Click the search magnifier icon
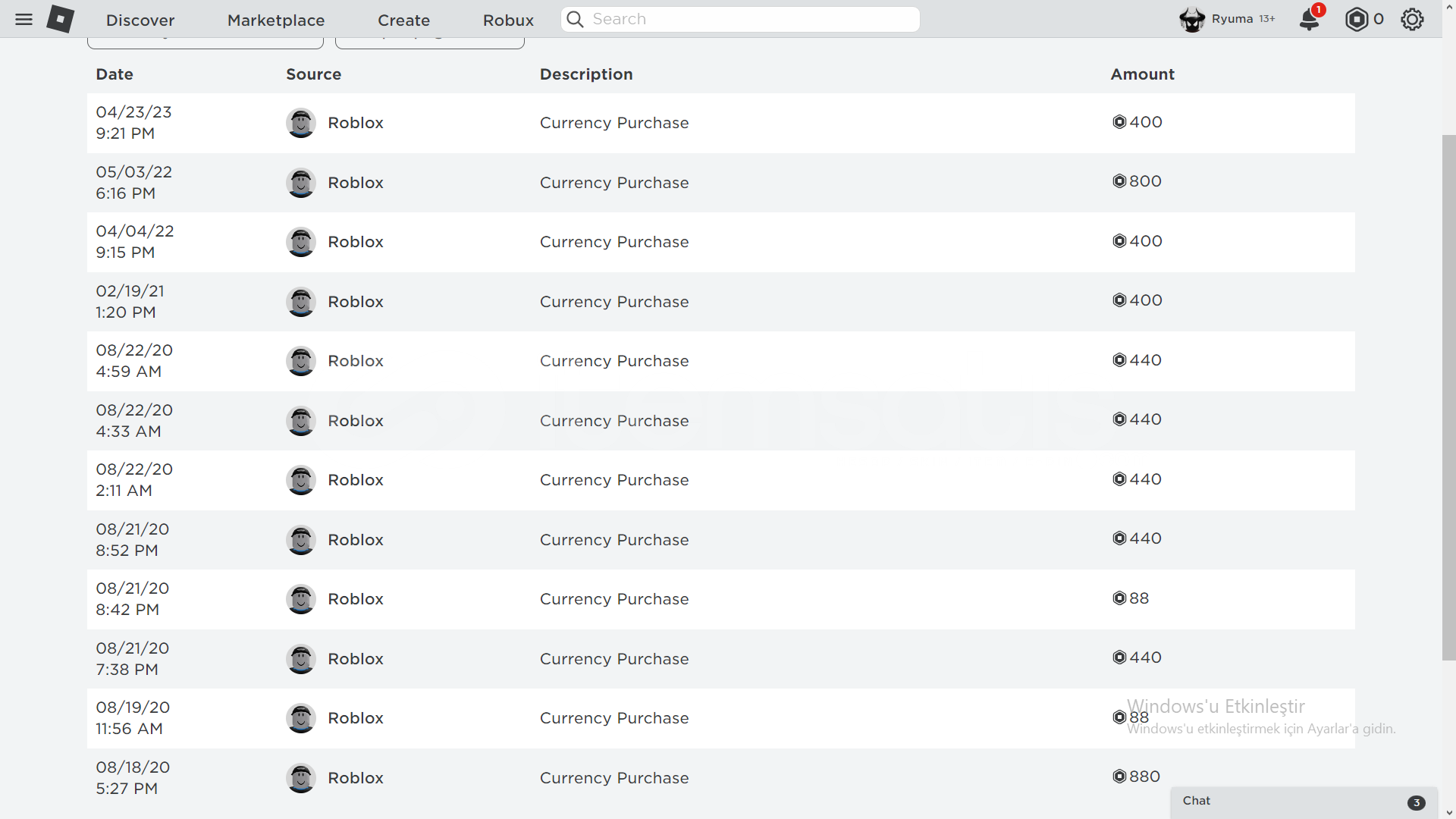 pos(576,19)
